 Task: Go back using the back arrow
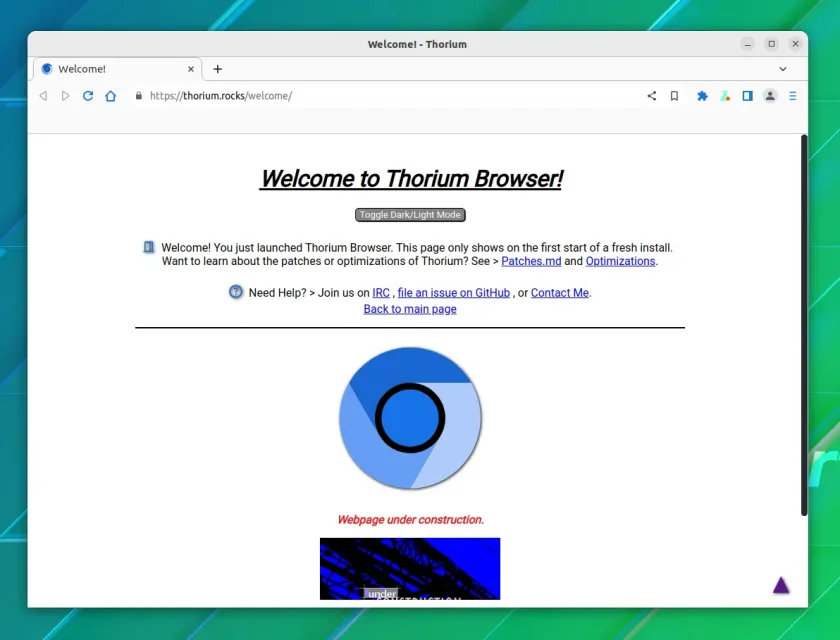click(x=43, y=96)
